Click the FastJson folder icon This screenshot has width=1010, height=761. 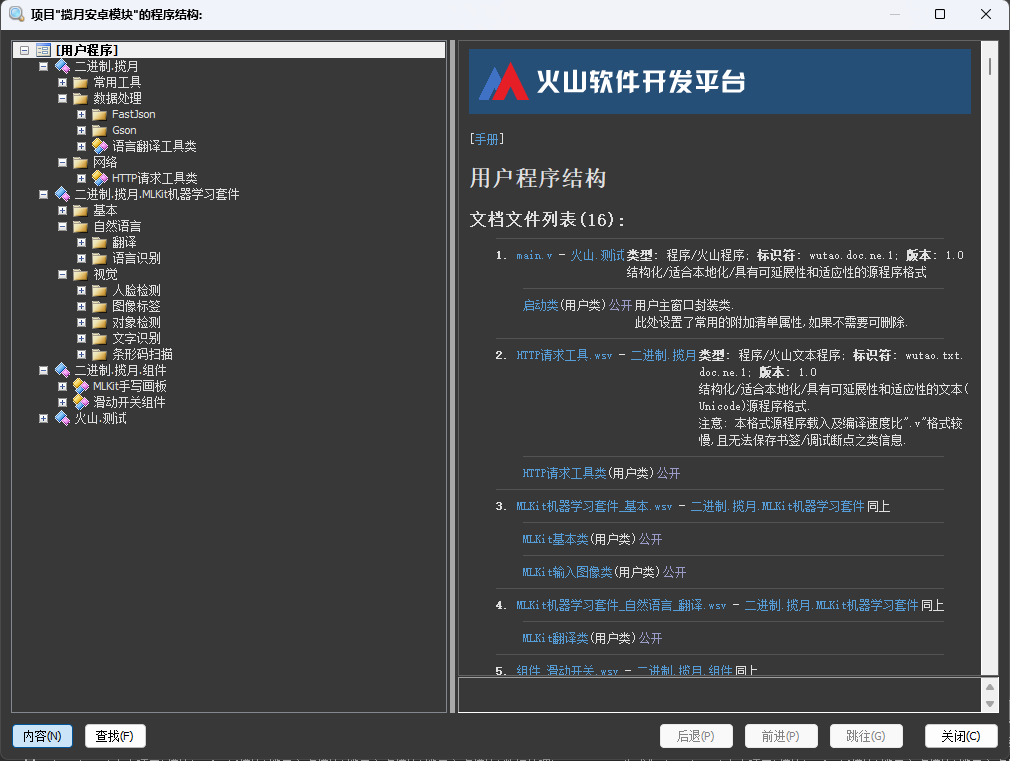[x=99, y=114]
